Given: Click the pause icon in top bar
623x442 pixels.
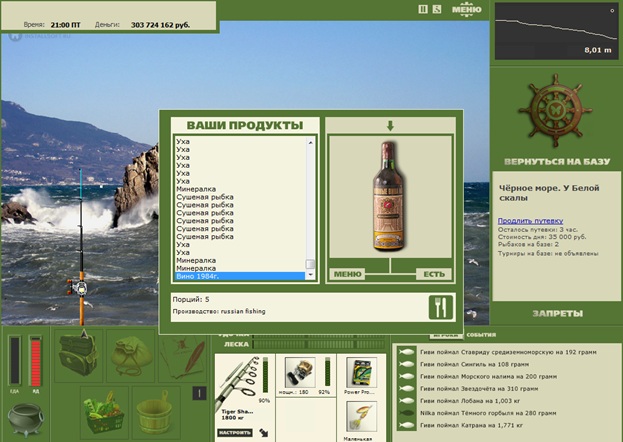Looking at the screenshot, I should tap(423, 9).
